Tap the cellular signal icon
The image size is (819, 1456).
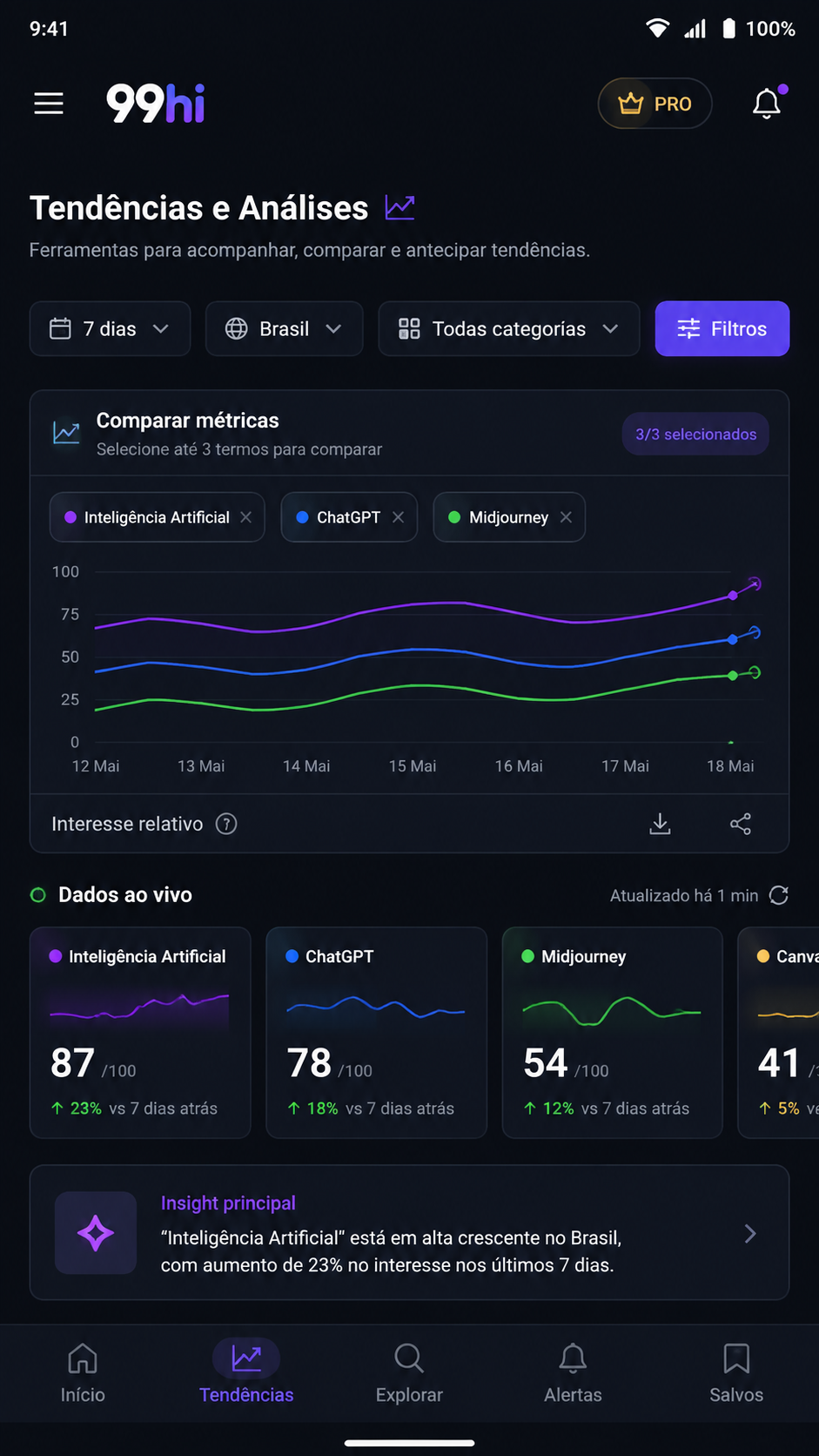(x=695, y=29)
